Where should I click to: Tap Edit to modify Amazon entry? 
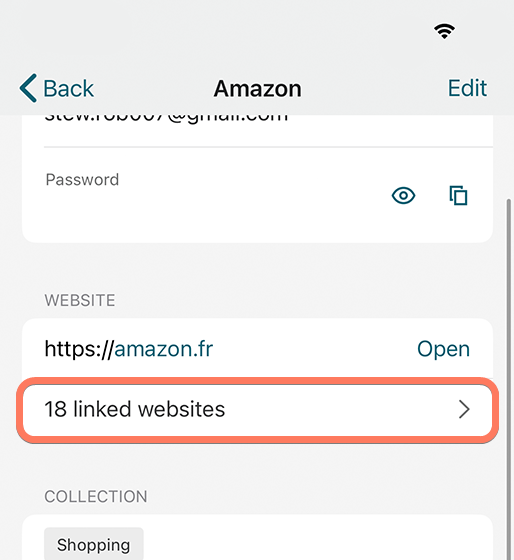point(467,88)
